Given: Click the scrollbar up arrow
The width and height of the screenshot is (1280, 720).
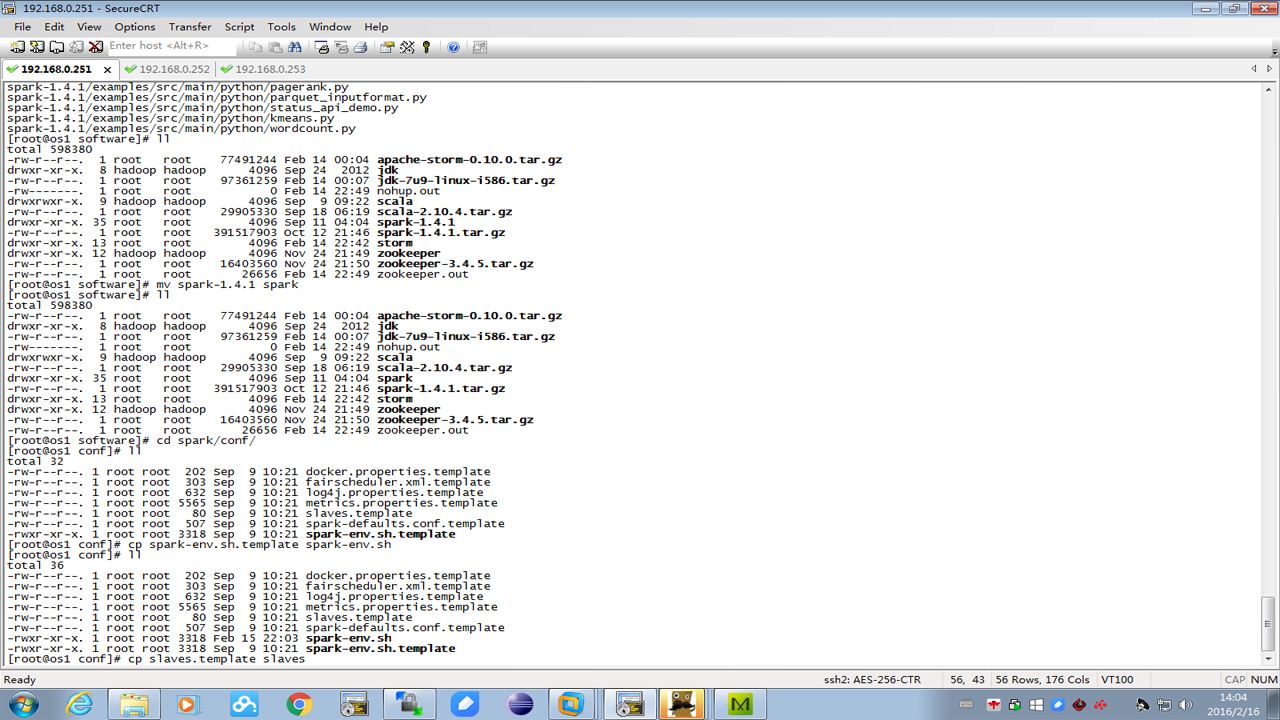Looking at the screenshot, I should [x=1270, y=89].
